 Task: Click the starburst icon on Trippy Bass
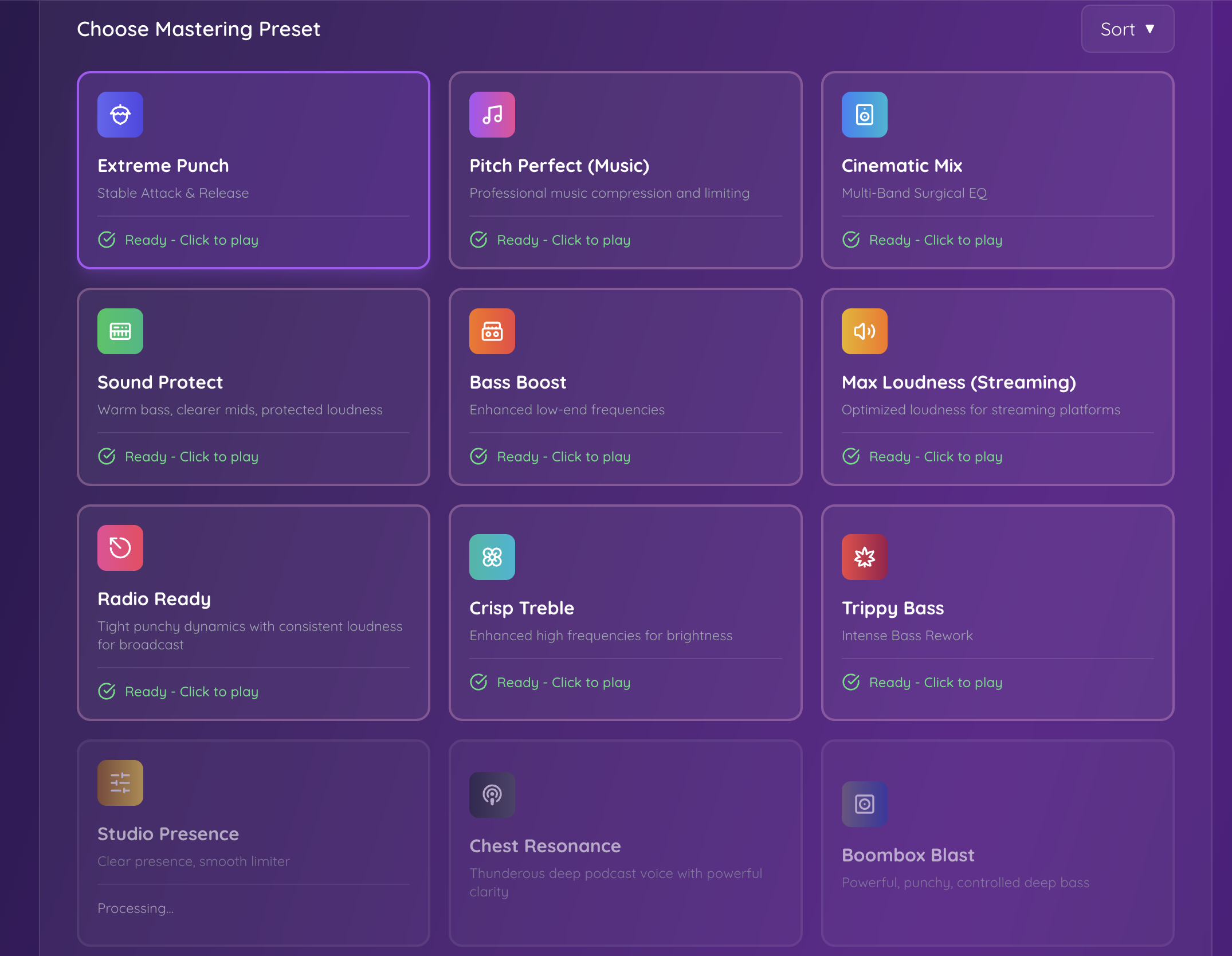pos(864,557)
